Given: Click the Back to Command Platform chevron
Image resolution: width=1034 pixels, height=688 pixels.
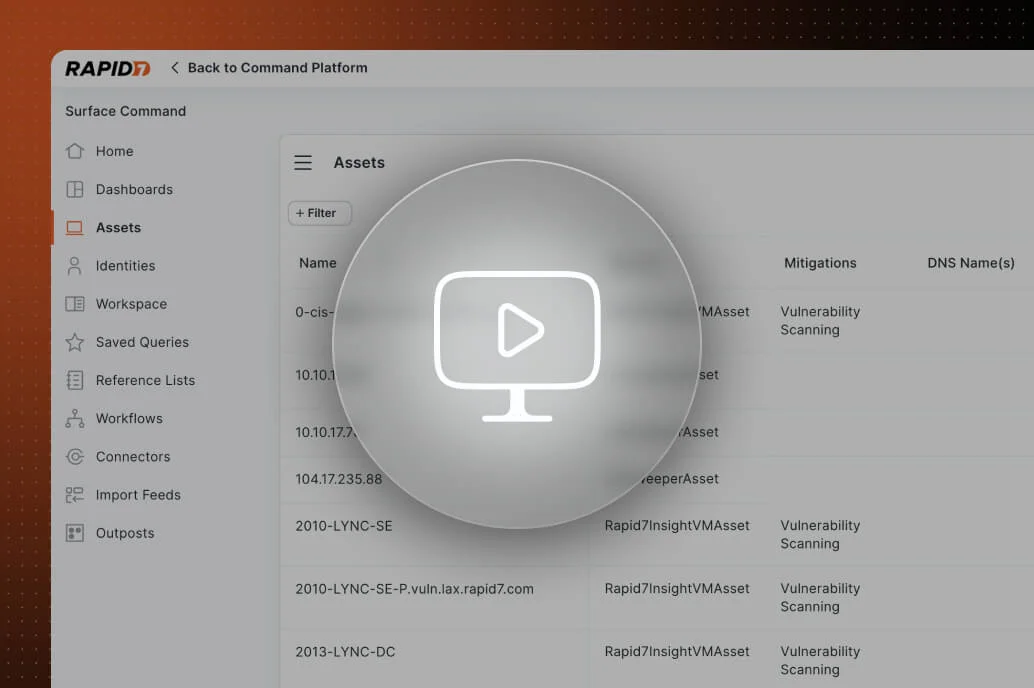Looking at the screenshot, I should 175,68.
